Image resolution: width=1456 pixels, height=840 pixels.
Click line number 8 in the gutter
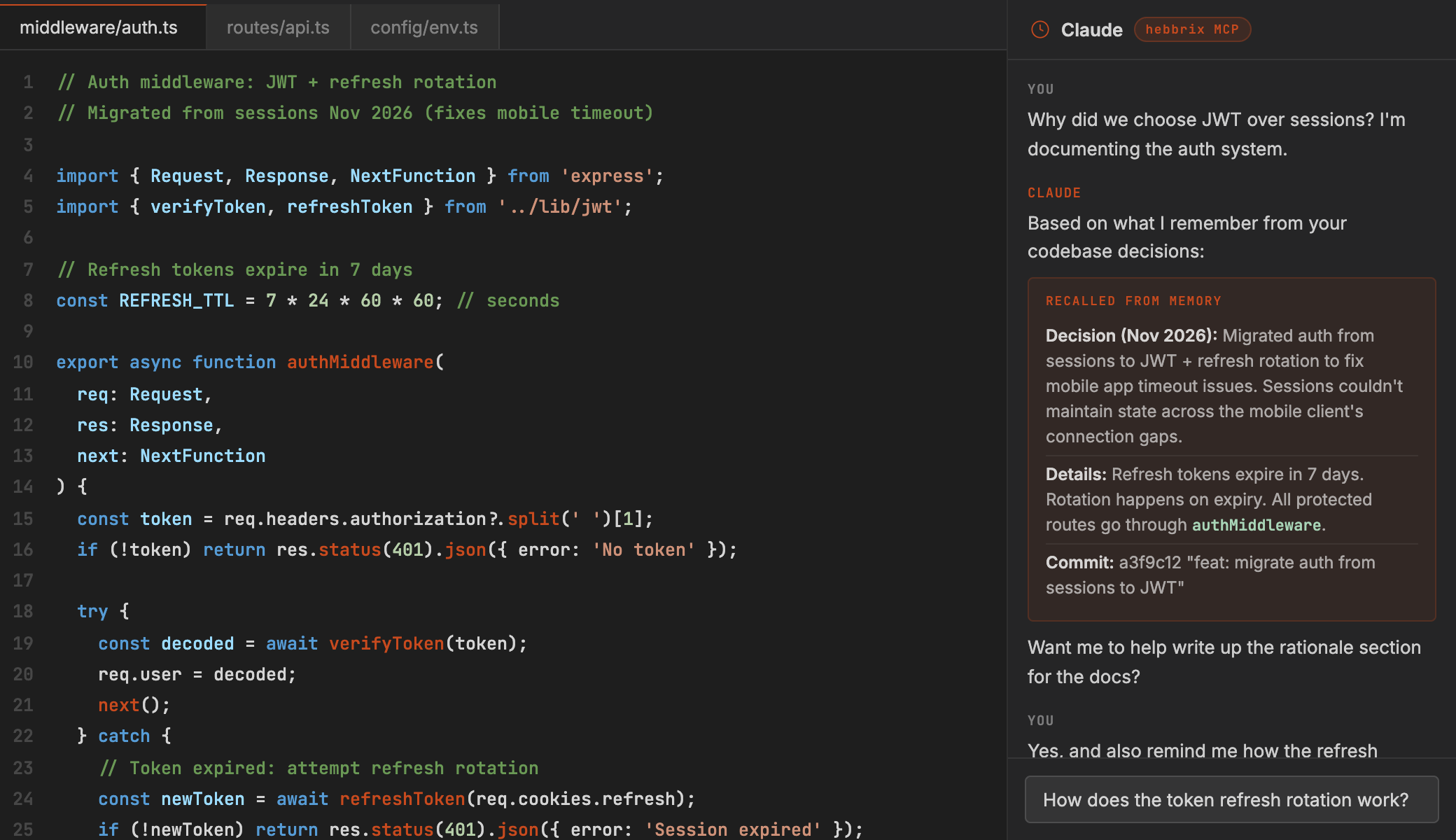pyautogui.click(x=28, y=301)
